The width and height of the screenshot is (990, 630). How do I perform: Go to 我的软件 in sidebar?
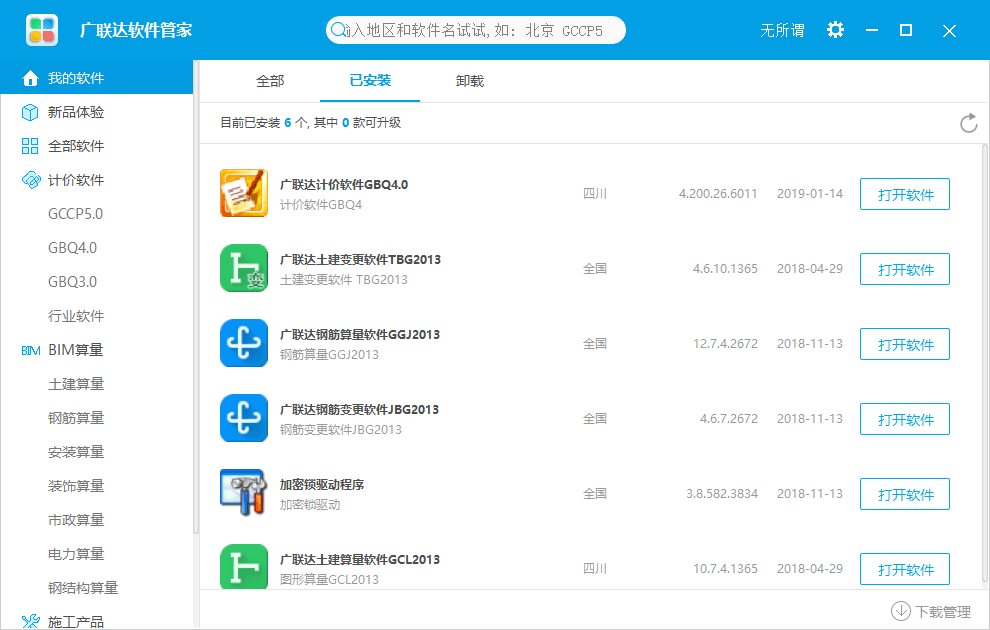(x=97, y=78)
